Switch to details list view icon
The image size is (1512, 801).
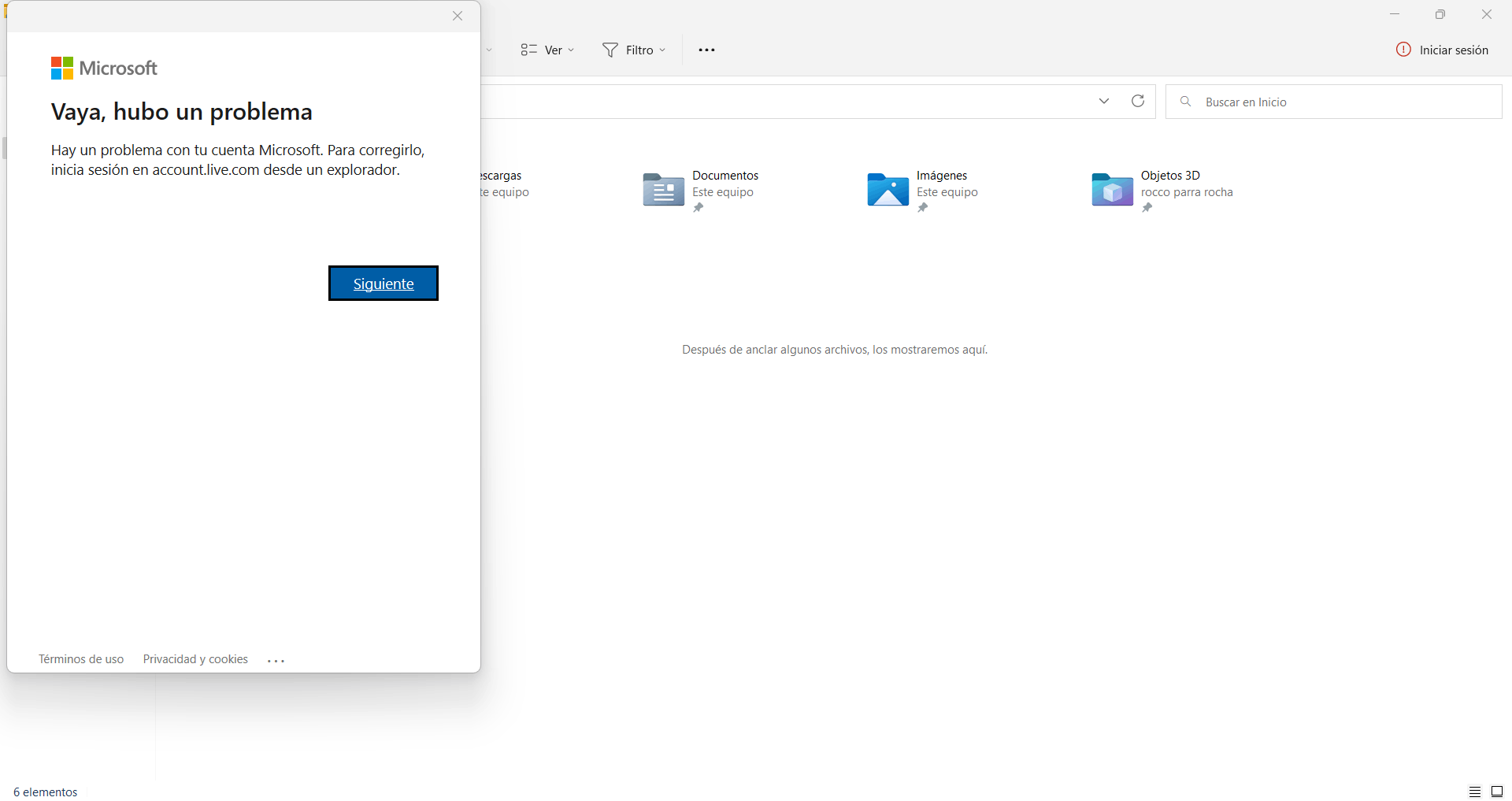(1475, 792)
